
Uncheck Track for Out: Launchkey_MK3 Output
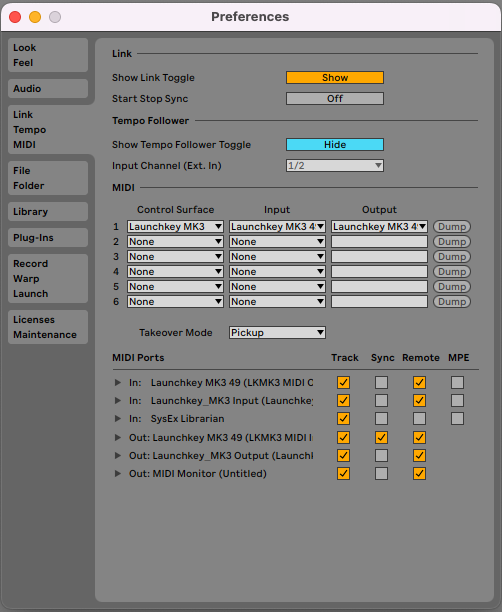point(344,455)
